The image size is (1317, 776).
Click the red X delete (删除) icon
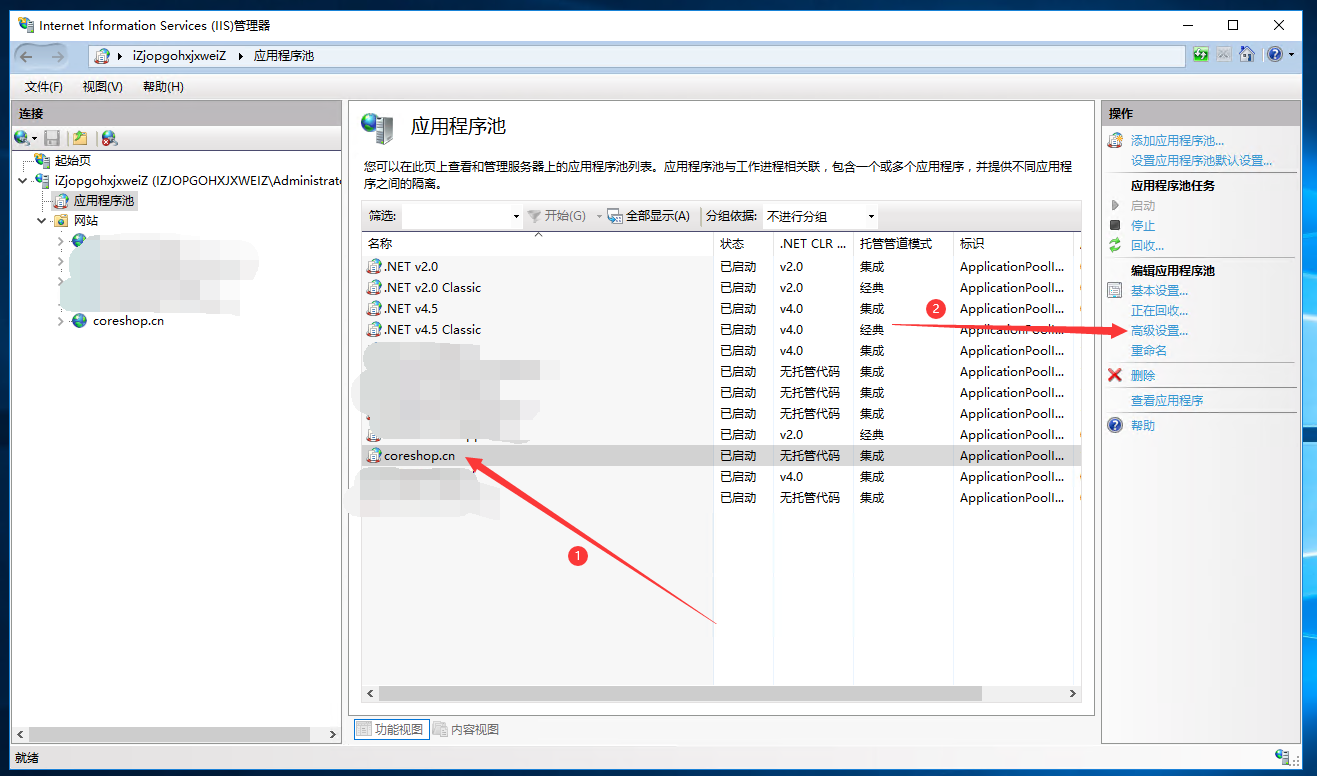tap(1115, 375)
